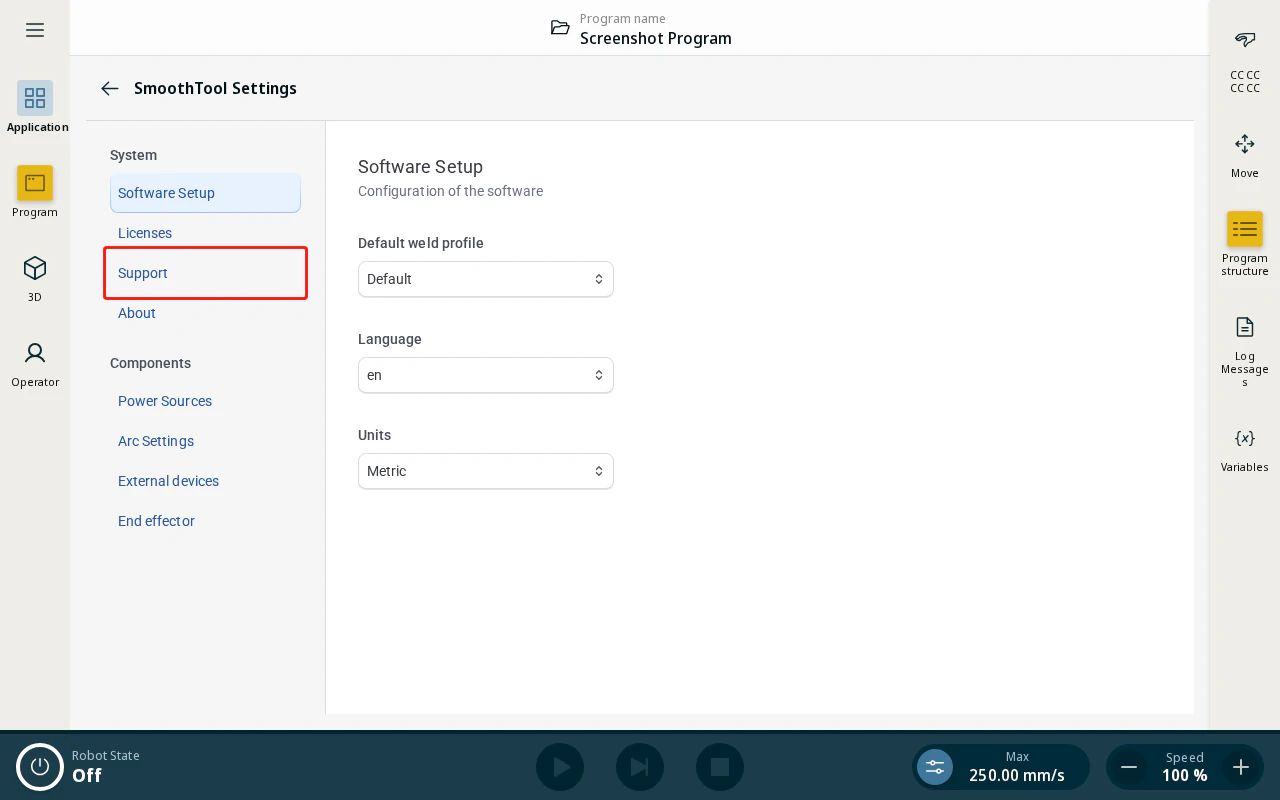
Task: Open the freedrive CC CC panel
Action: coord(1245,60)
